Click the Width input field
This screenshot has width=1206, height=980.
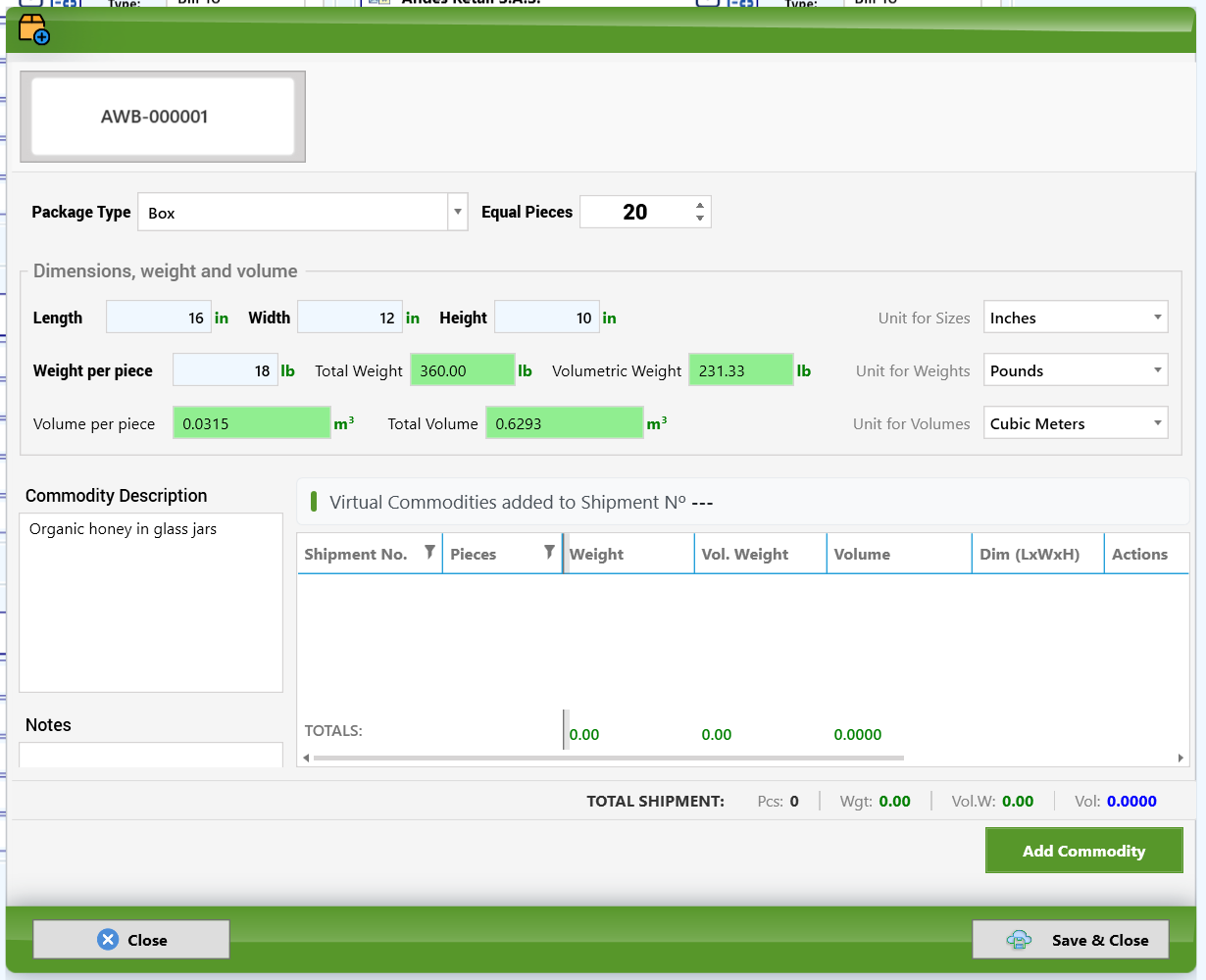pos(349,318)
